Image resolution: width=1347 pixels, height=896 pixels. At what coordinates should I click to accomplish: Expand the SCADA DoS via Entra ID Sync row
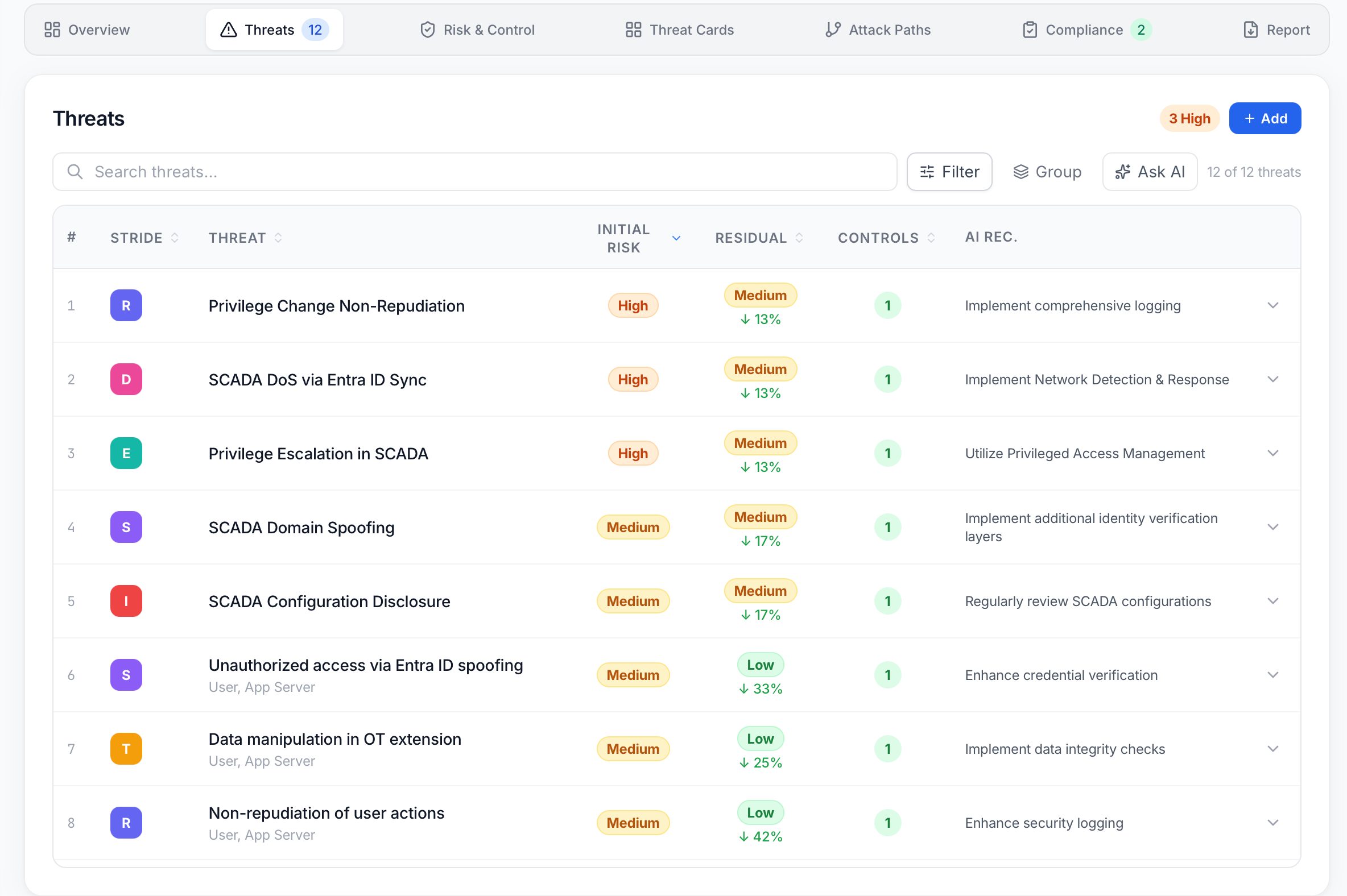(1272, 379)
